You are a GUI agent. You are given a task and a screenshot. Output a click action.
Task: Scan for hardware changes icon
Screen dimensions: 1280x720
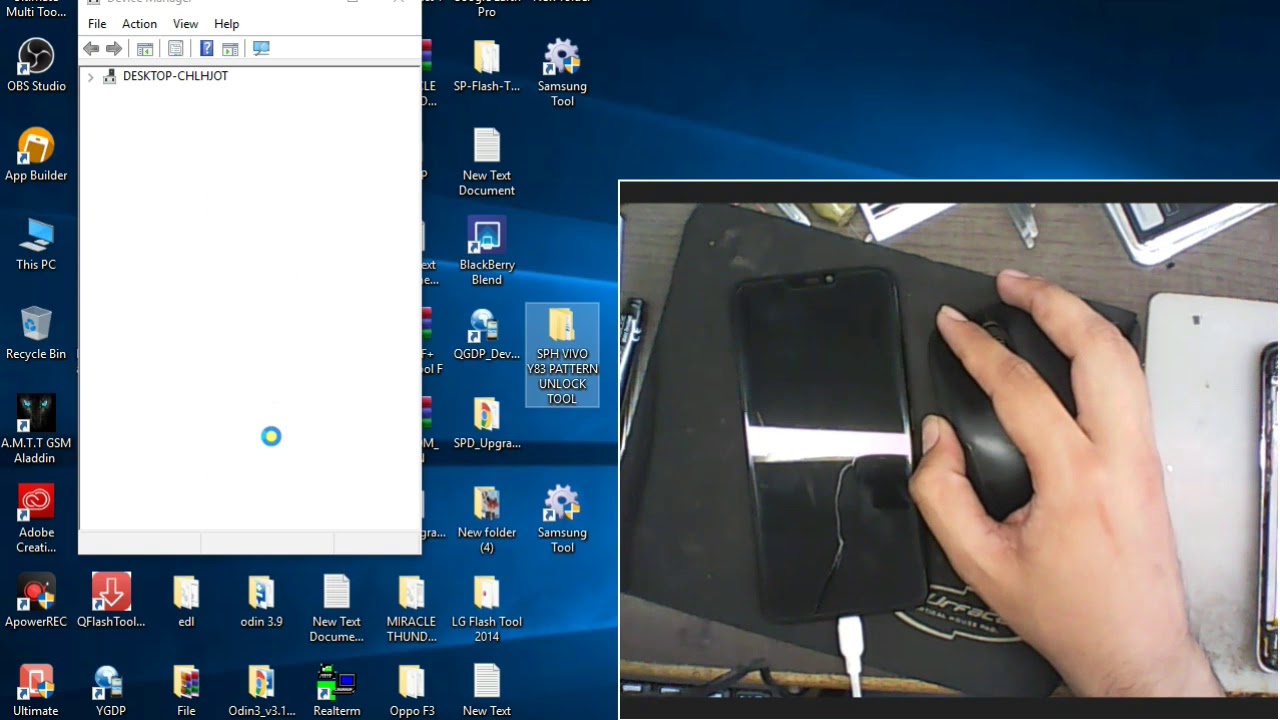261,48
